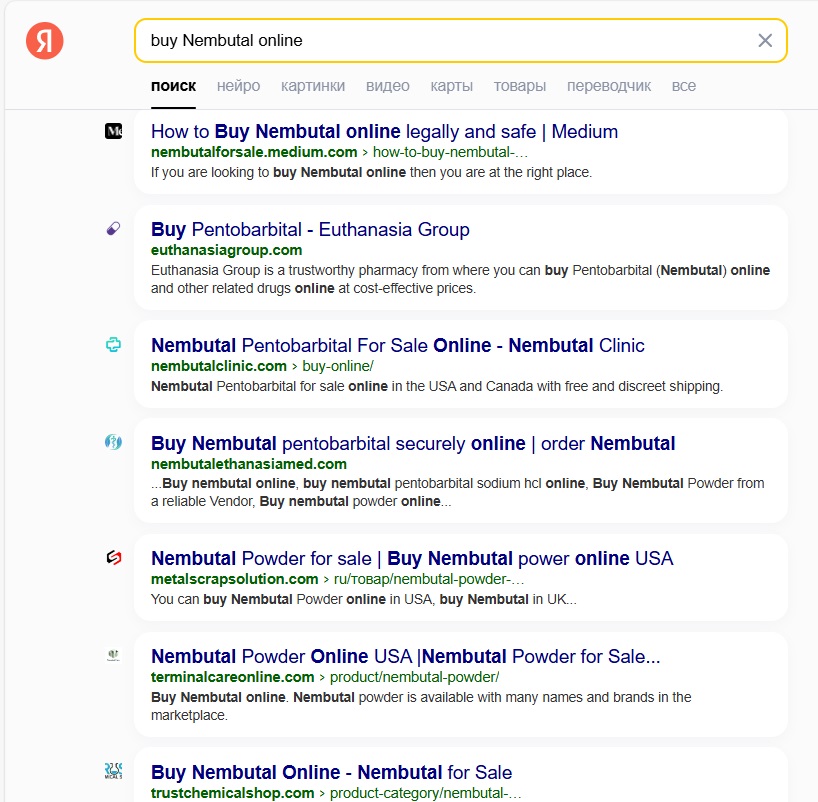The height and width of the screenshot is (802, 818).
Task: Click the globe favicon for nembutalethanasiamed.com
Action: click(113, 442)
